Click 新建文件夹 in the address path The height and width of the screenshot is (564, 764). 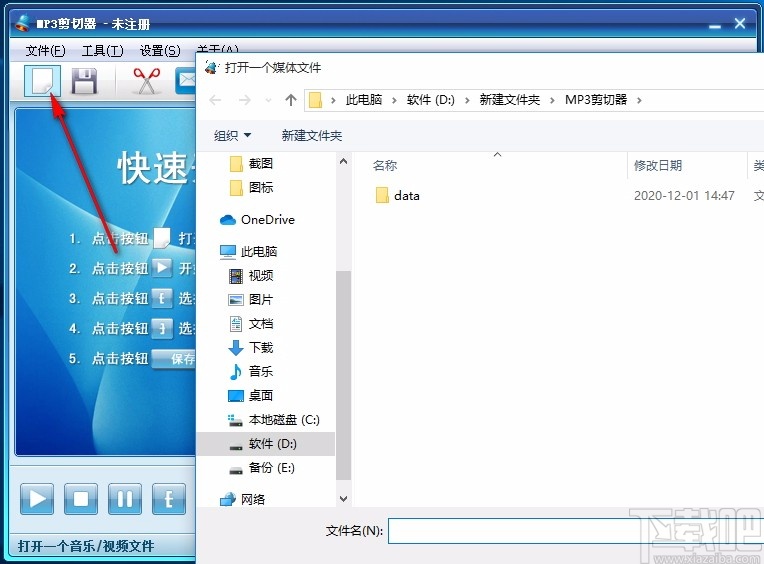(510, 100)
